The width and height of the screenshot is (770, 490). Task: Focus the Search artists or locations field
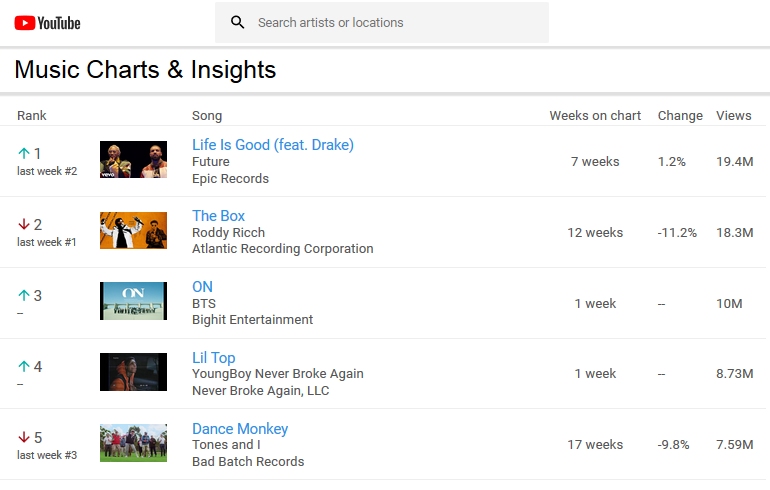point(382,23)
